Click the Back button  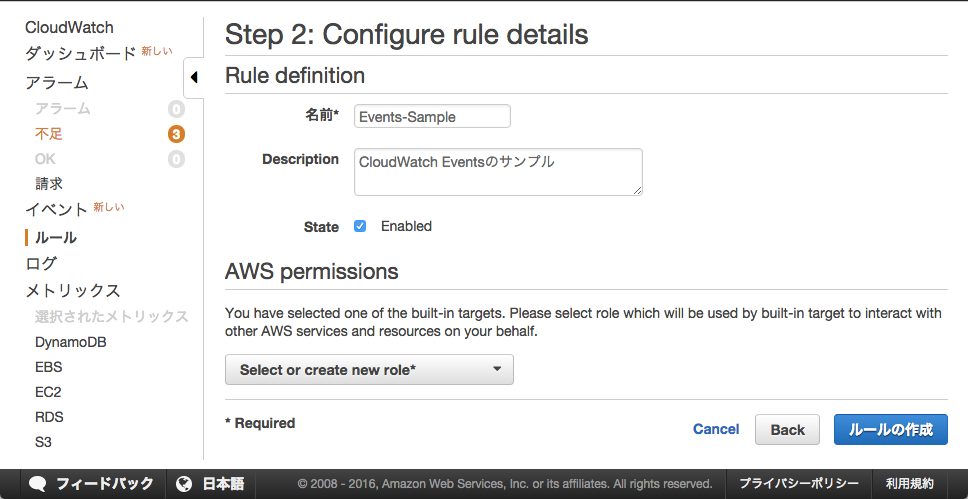787,430
